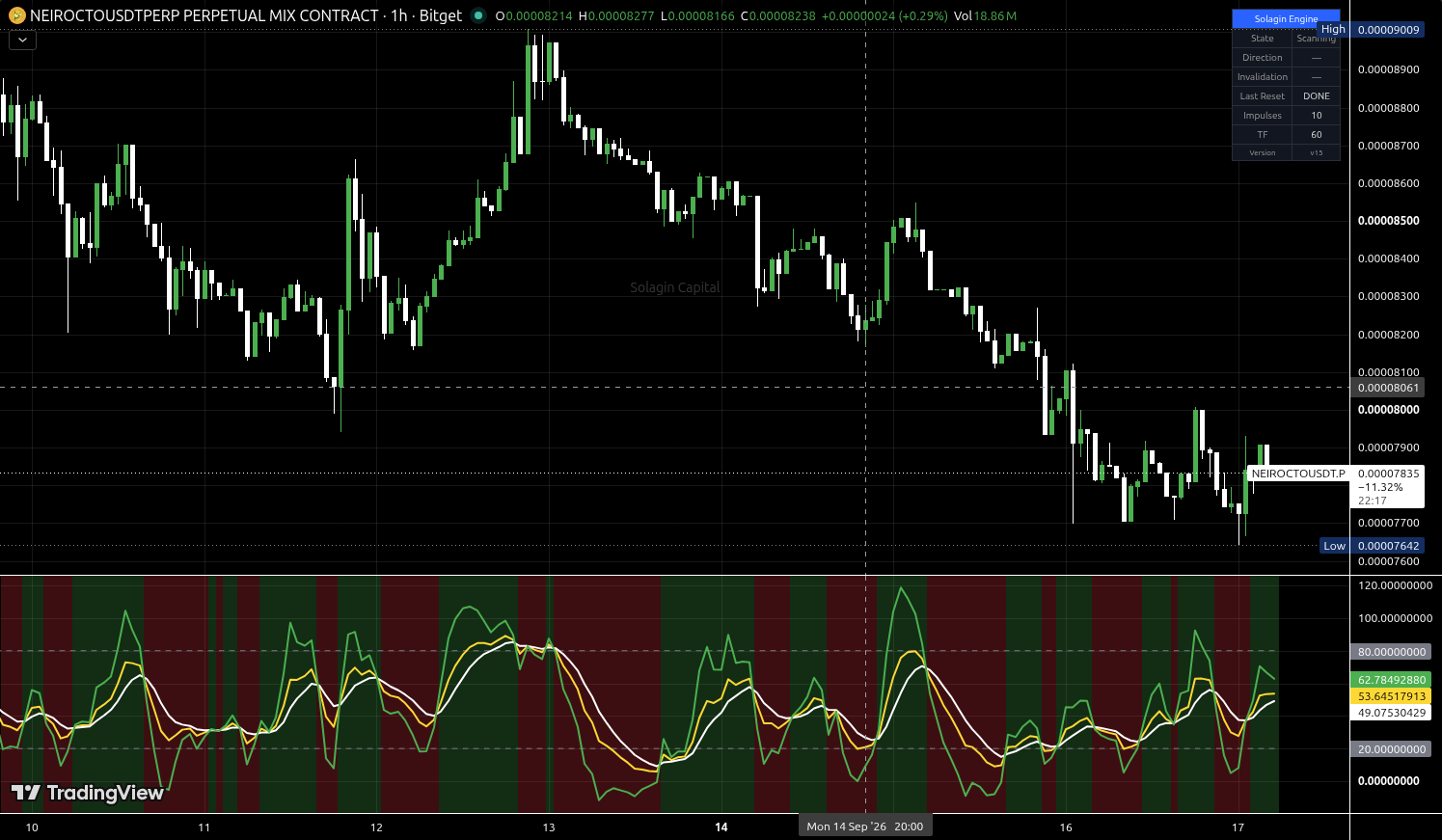Click the DONE value cell
Image resolution: width=1442 pixels, height=840 pixels.
point(1317,96)
